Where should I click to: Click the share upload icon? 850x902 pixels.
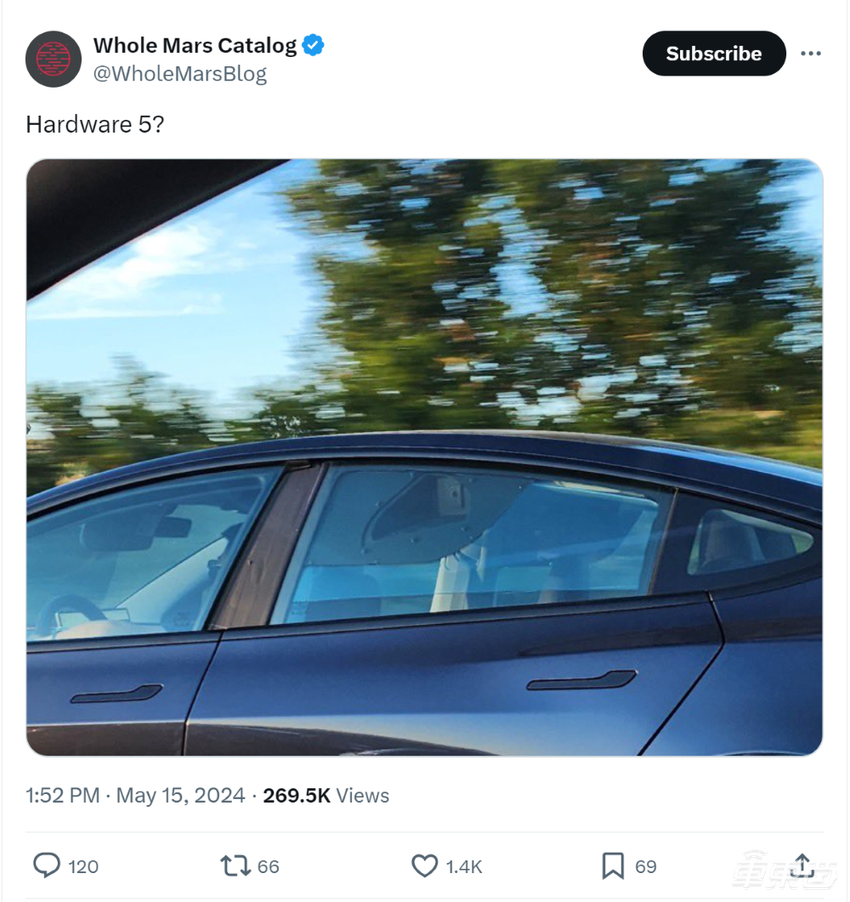pos(802,865)
